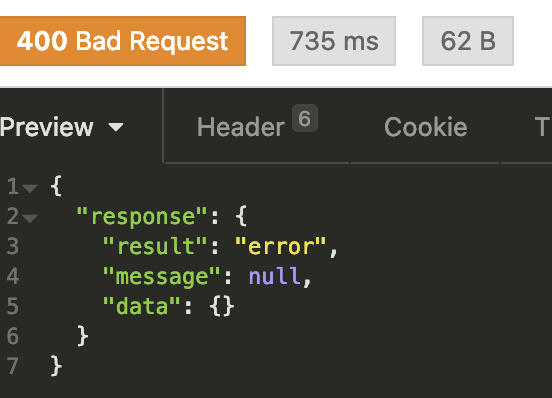Click the empty braces value of data
The height and width of the screenshot is (398, 552).
point(222,306)
